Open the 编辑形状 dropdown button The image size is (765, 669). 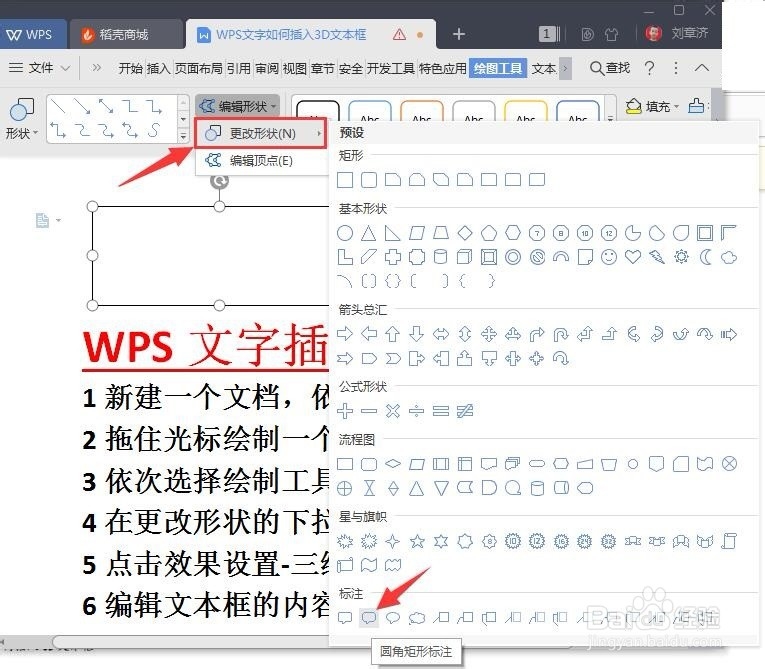[238, 106]
